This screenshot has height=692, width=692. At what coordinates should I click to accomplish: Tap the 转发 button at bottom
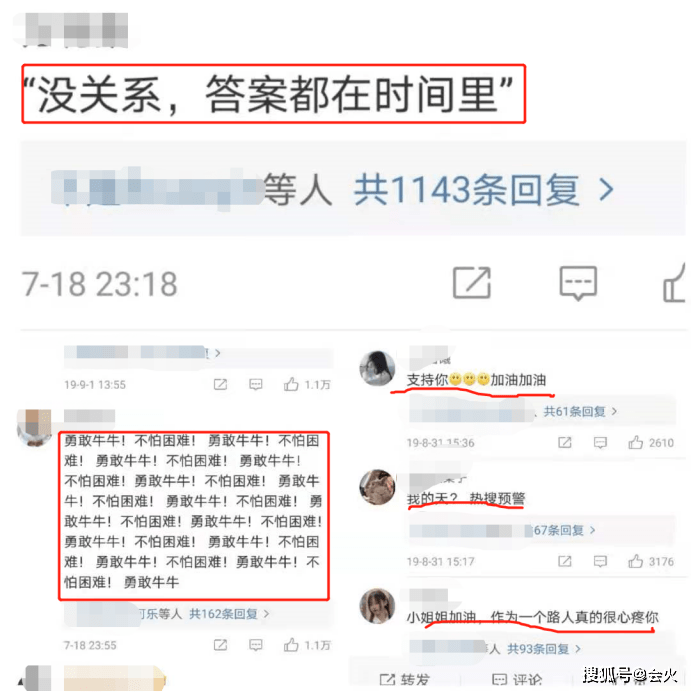tap(404, 680)
